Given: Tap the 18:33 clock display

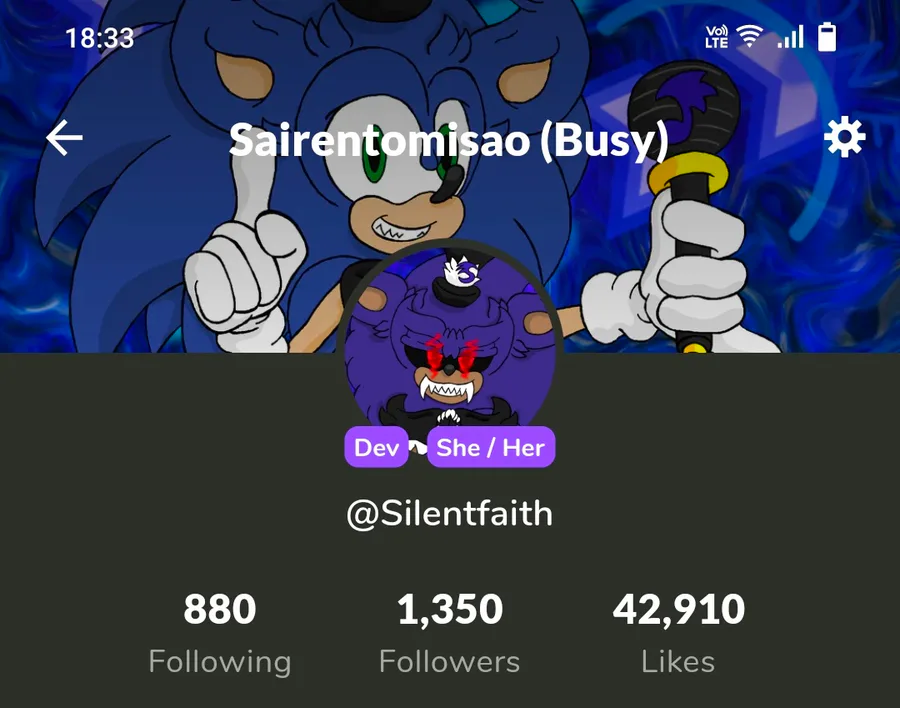Looking at the screenshot, I should [x=100, y=38].
